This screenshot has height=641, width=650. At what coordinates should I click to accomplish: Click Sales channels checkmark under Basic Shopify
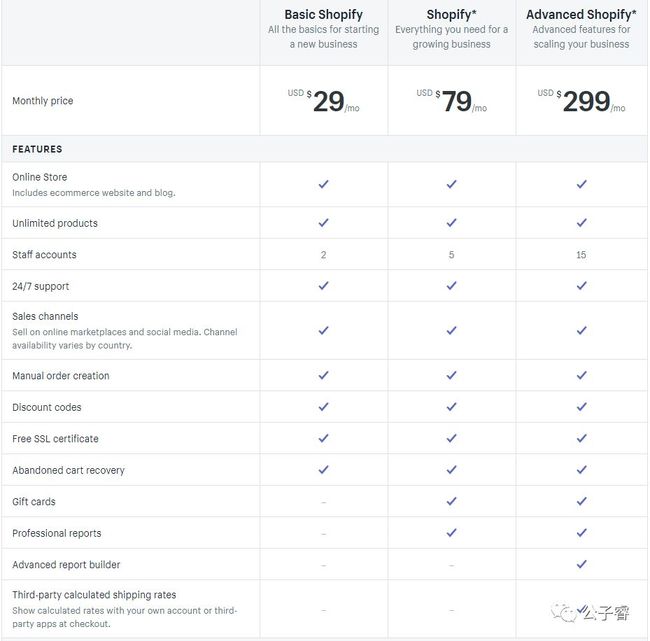pos(323,330)
